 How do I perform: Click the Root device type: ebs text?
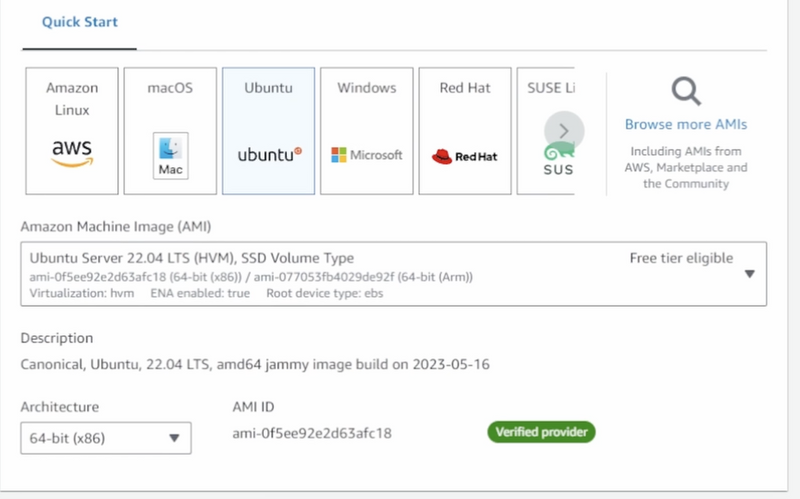point(324,293)
